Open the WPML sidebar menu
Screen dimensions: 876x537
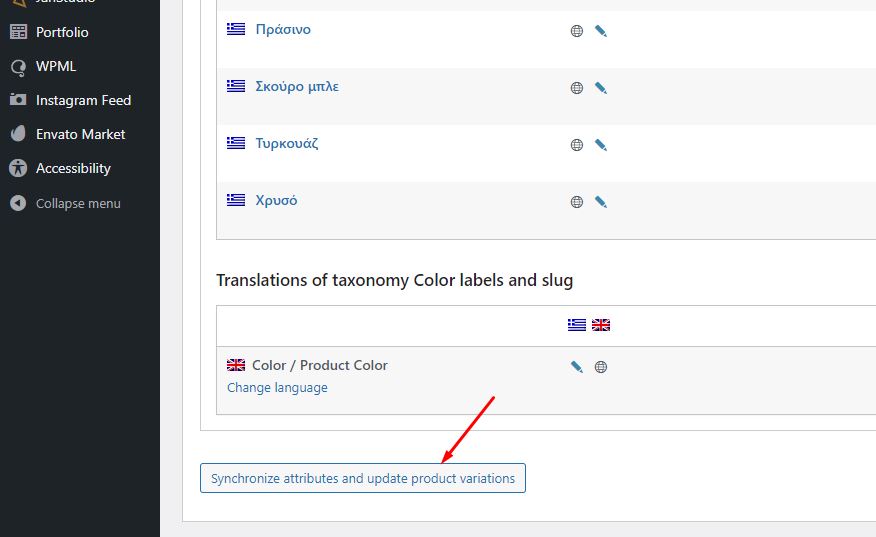tap(55, 66)
